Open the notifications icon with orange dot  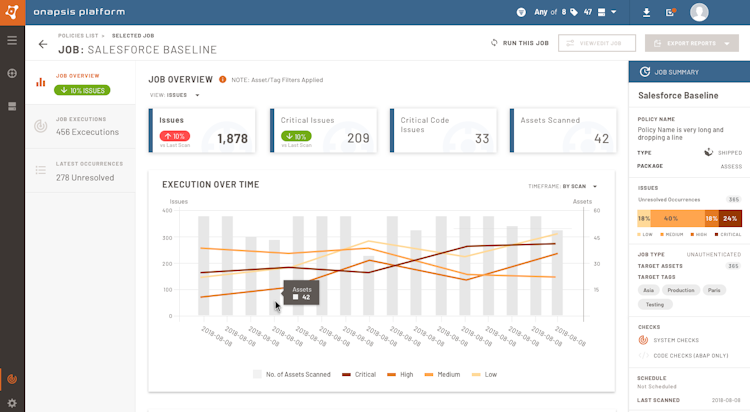[671, 12]
